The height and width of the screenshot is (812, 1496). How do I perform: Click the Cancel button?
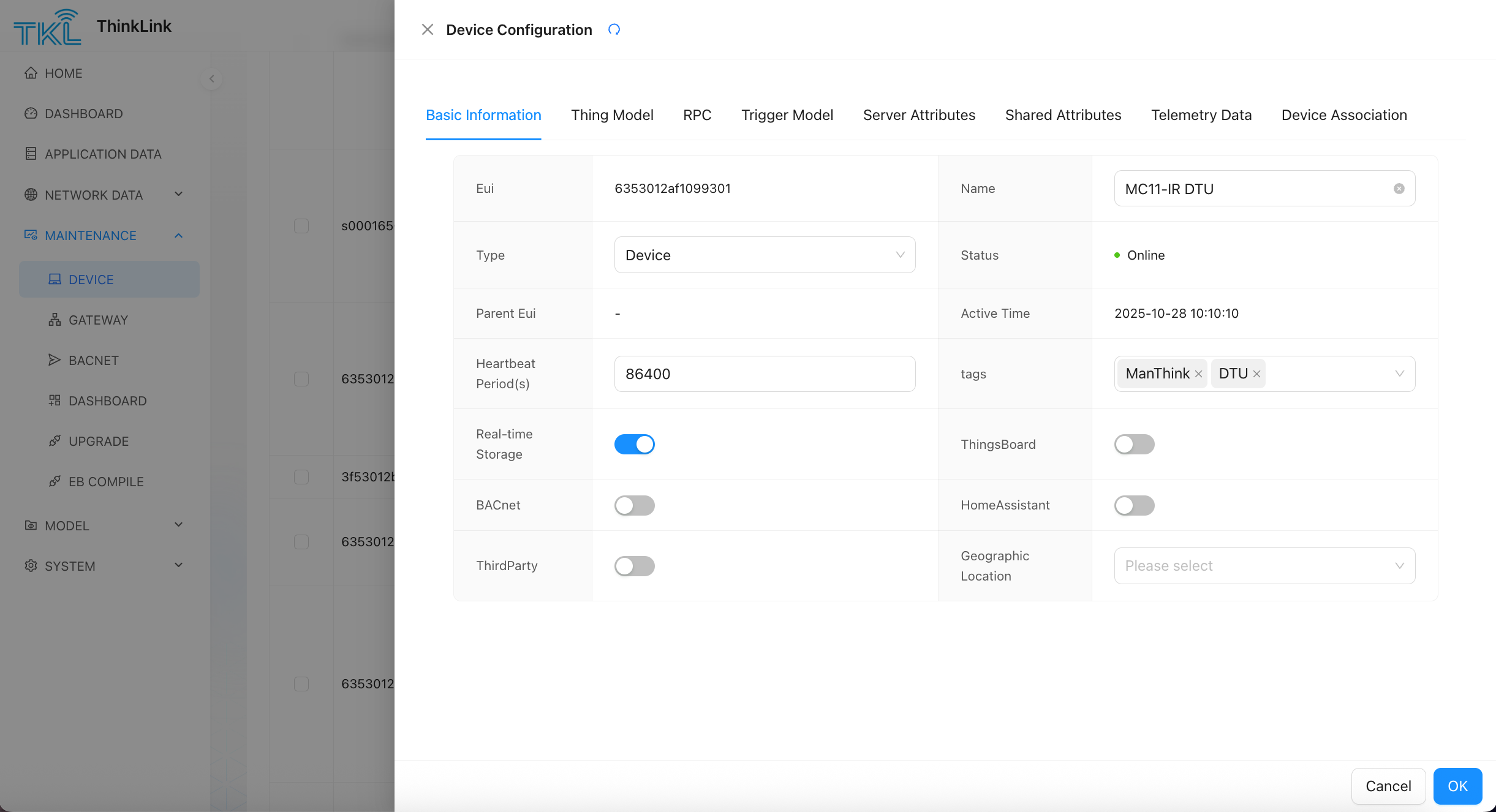pos(1388,786)
